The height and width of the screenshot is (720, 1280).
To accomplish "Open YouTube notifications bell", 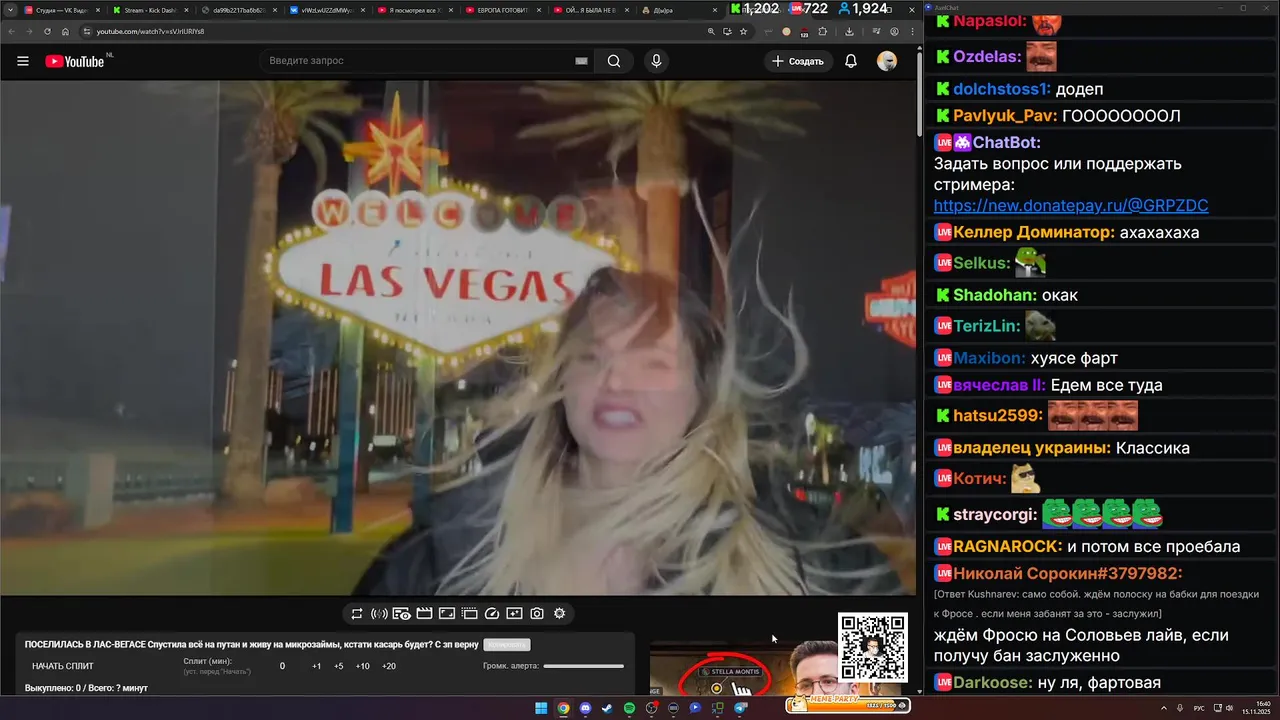I will [x=851, y=61].
